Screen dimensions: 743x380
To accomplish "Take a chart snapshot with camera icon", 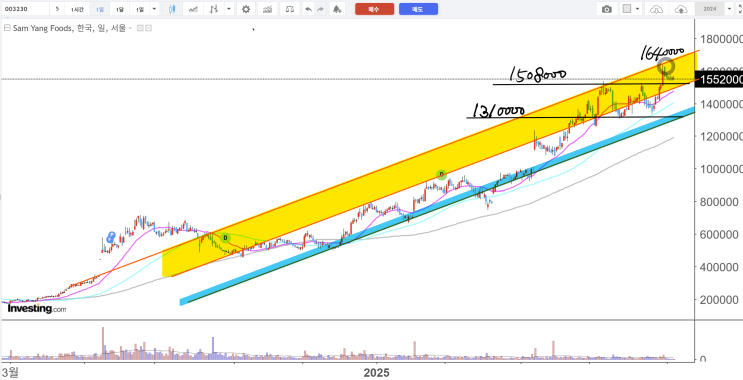I will (607, 9).
